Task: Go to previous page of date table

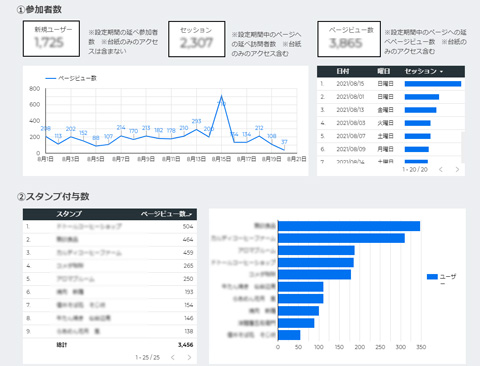Action: click(x=441, y=169)
